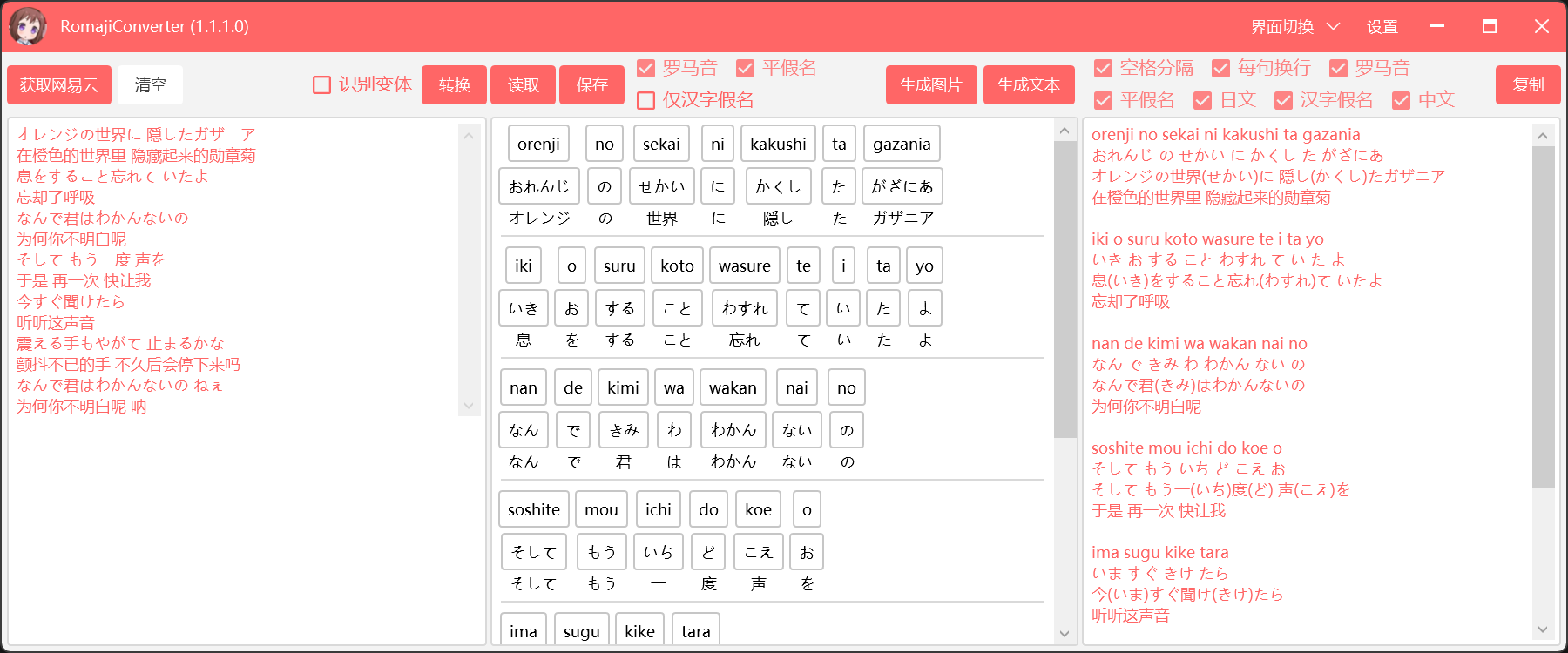Click the 生成图片 button
The width and height of the screenshot is (1568, 653).
click(x=931, y=84)
